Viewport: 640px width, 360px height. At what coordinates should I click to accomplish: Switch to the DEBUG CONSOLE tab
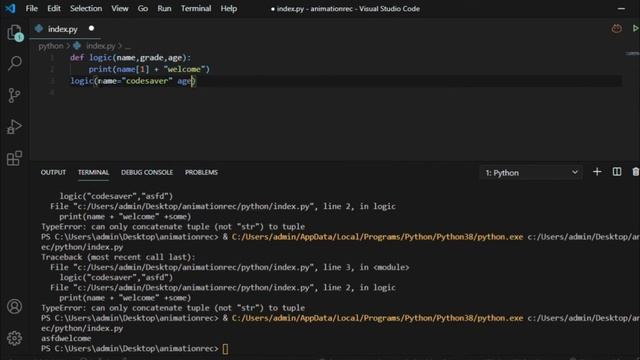tap(147, 172)
